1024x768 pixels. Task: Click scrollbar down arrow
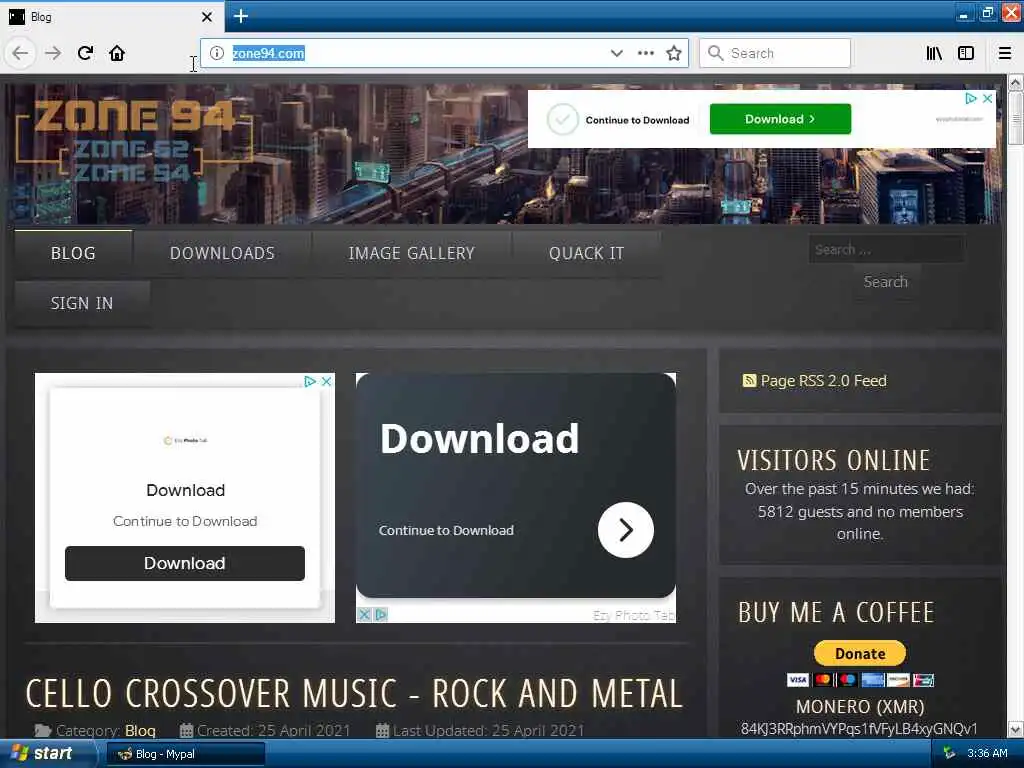tap(1015, 729)
